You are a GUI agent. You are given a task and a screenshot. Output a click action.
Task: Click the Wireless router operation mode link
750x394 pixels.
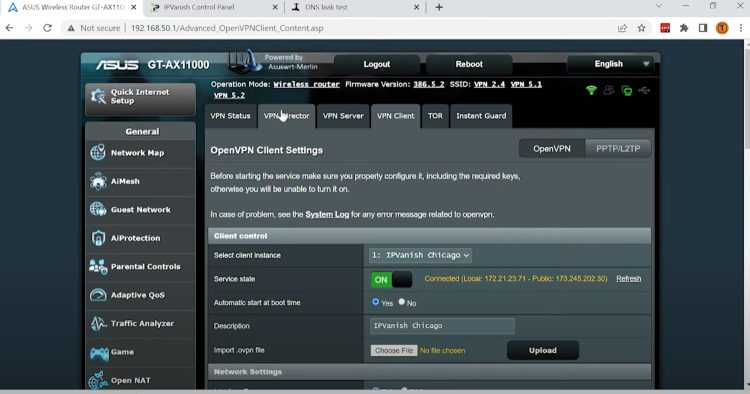(x=307, y=84)
